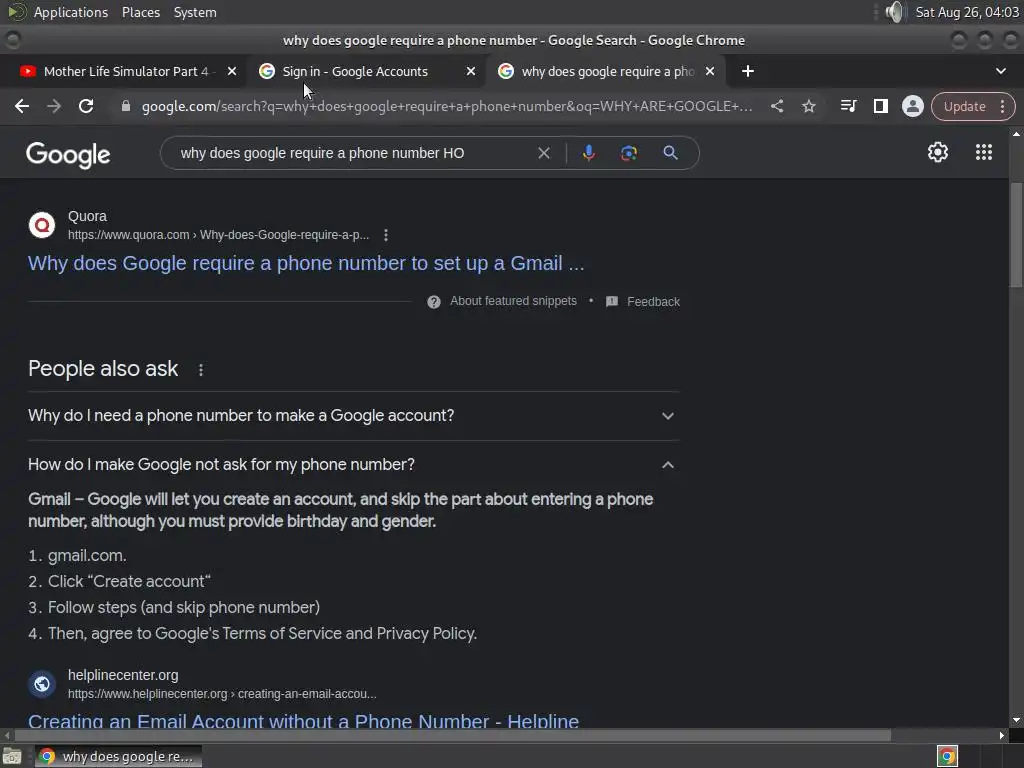
Task: Open the clock date display
Action: point(967,12)
